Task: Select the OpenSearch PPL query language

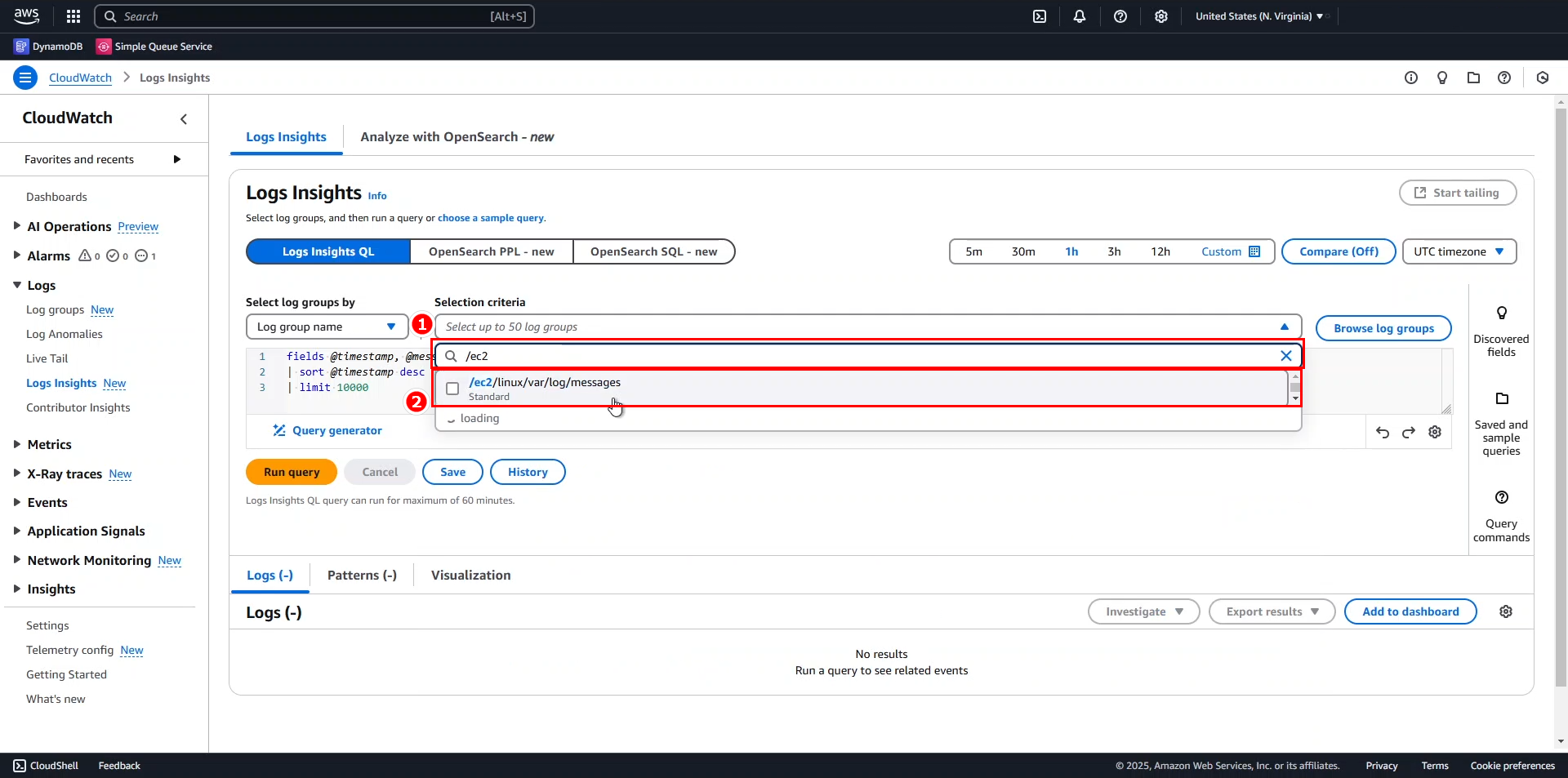Action: 491,251
